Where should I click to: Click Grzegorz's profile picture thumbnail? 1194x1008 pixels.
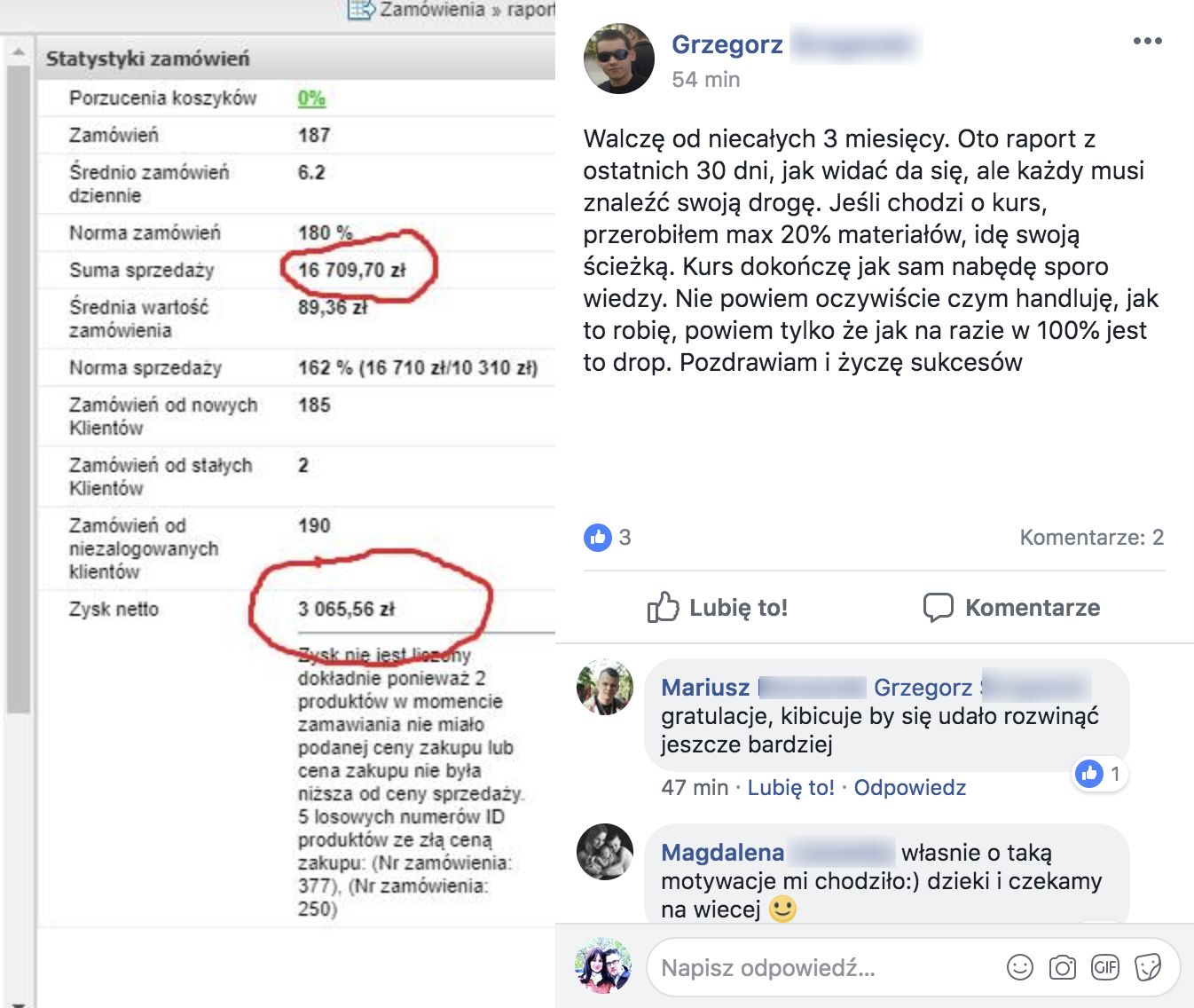point(618,59)
